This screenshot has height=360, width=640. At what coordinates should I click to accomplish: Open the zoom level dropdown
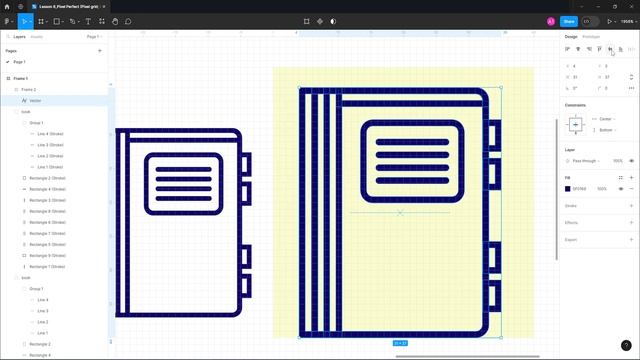tap(629, 21)
